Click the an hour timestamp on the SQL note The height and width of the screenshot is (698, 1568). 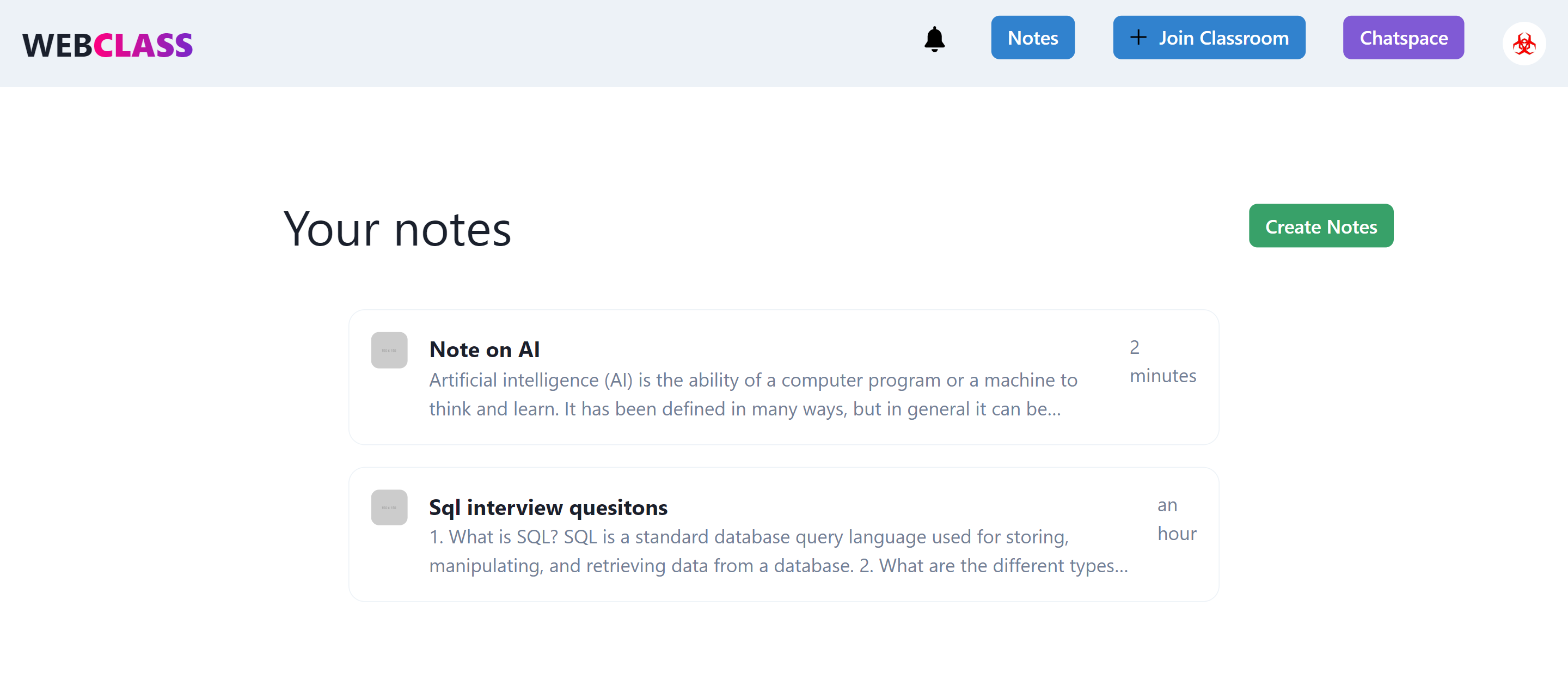[1176, 518]
